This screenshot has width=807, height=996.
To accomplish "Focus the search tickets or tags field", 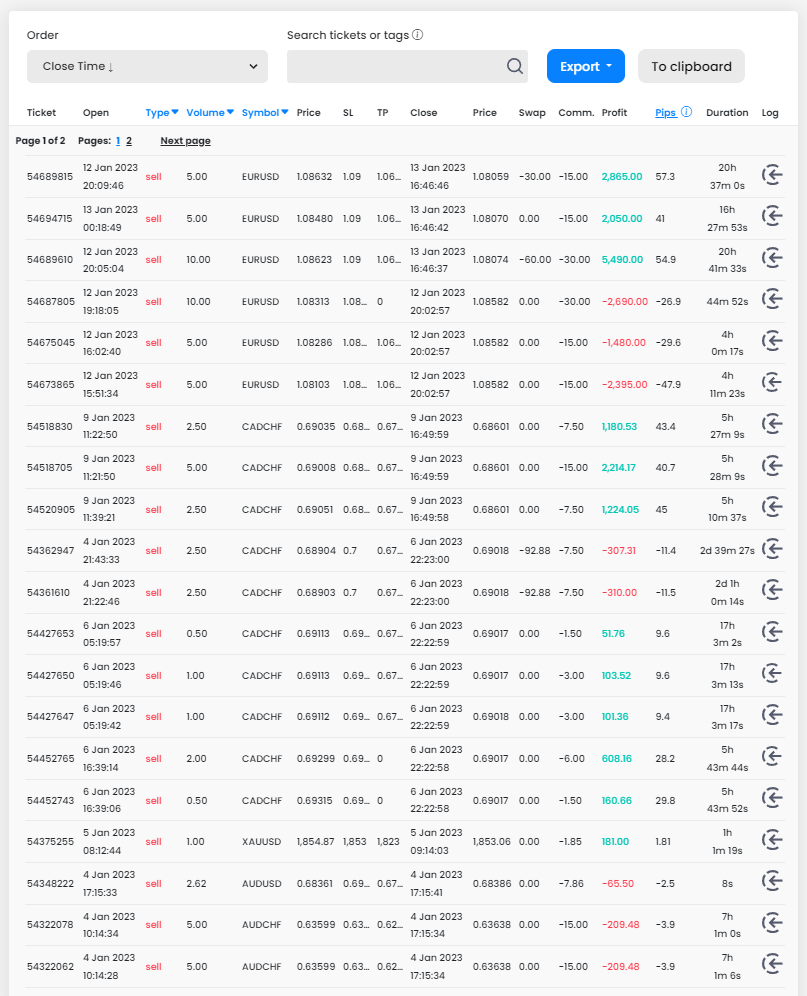I will point(395,67).
